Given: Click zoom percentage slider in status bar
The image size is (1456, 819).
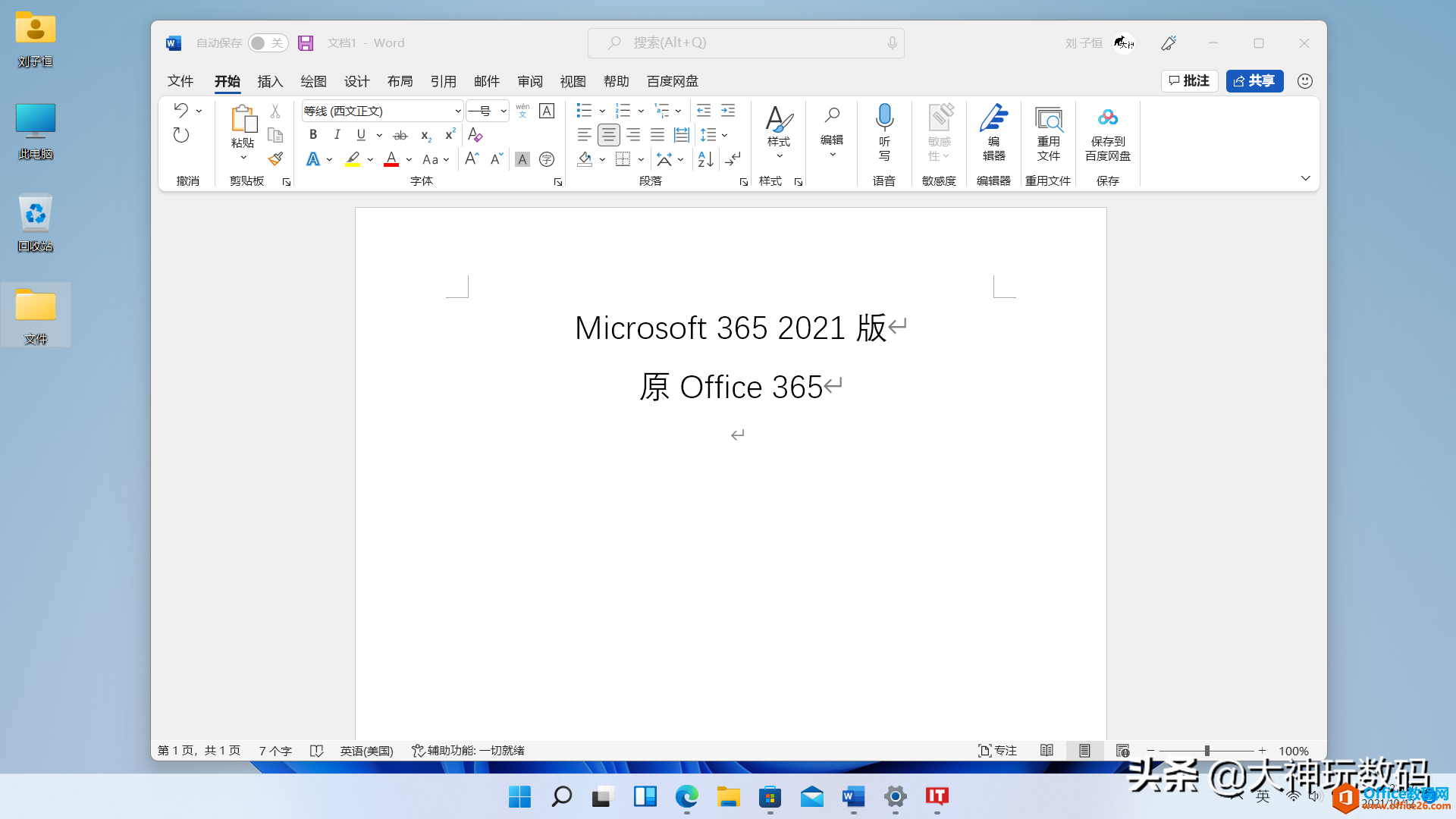Looking at the screenshot, I should tap(1206, 751).
